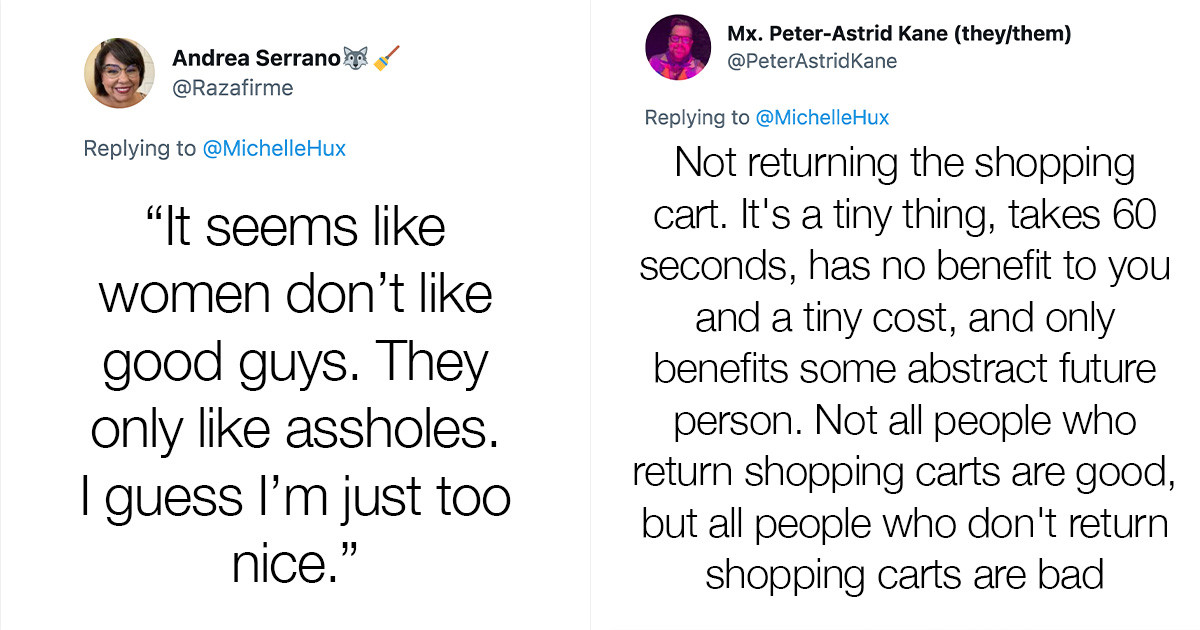Click the final line "shopping carts are bad"

(x=905, y=574)
